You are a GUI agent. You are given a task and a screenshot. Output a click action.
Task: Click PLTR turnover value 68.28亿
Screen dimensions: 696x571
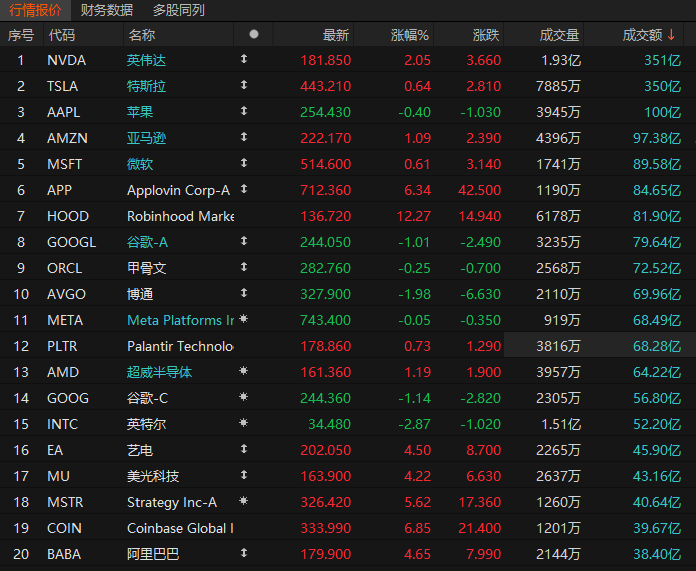pyautogui.click(x=657, y=346)
